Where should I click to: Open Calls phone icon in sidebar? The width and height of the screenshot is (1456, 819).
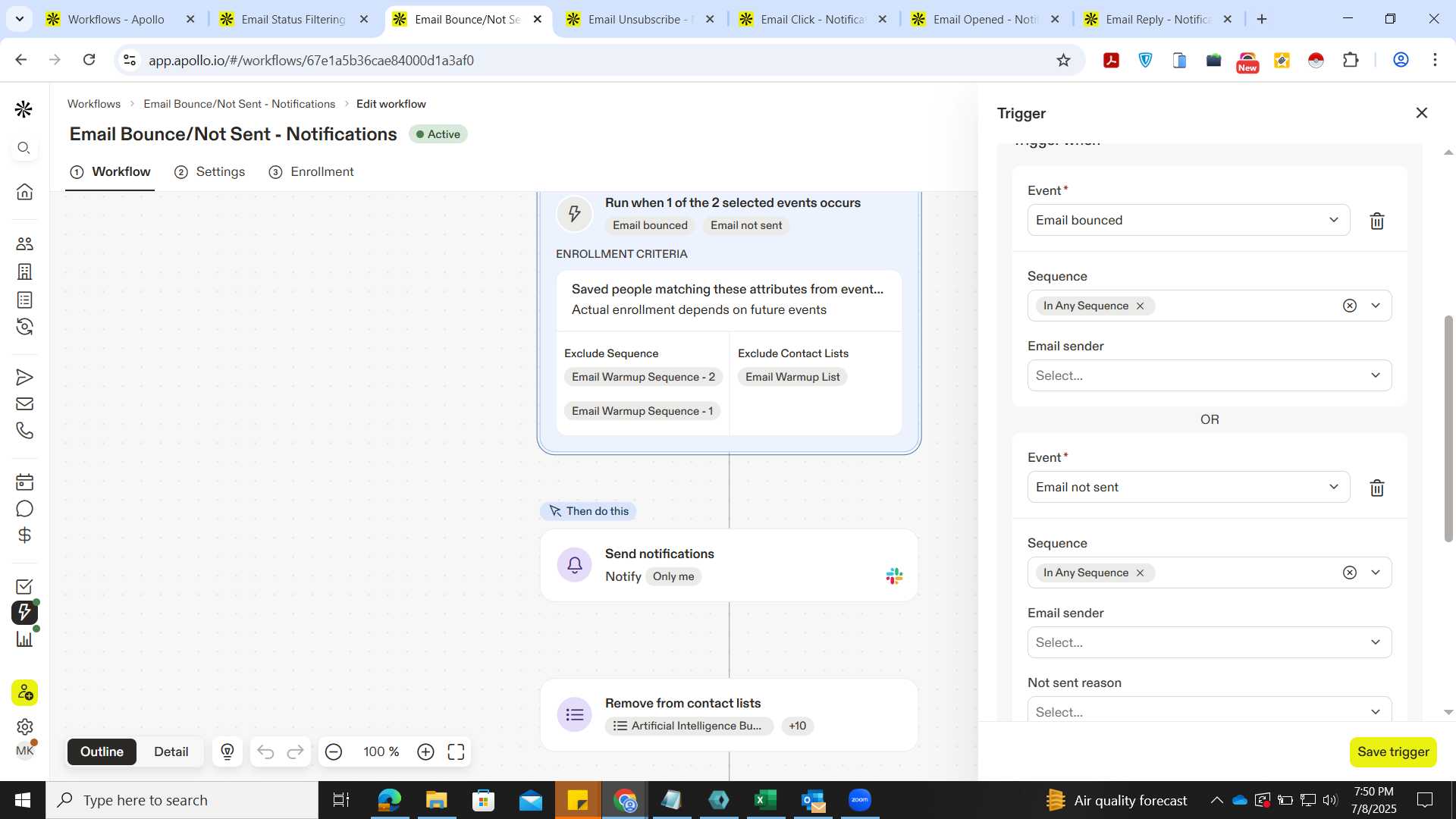tap(24, 431)
